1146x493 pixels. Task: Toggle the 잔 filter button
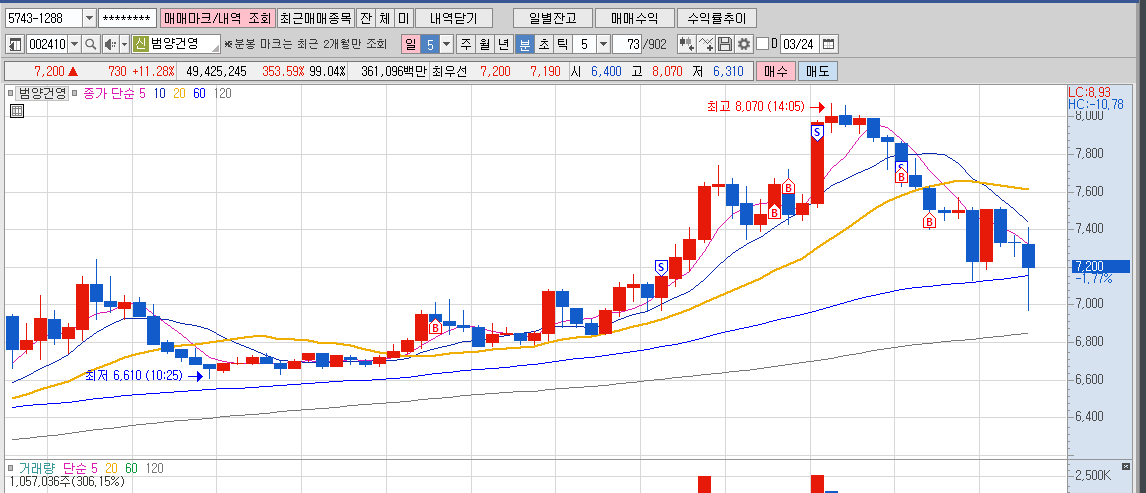point(365,18)
